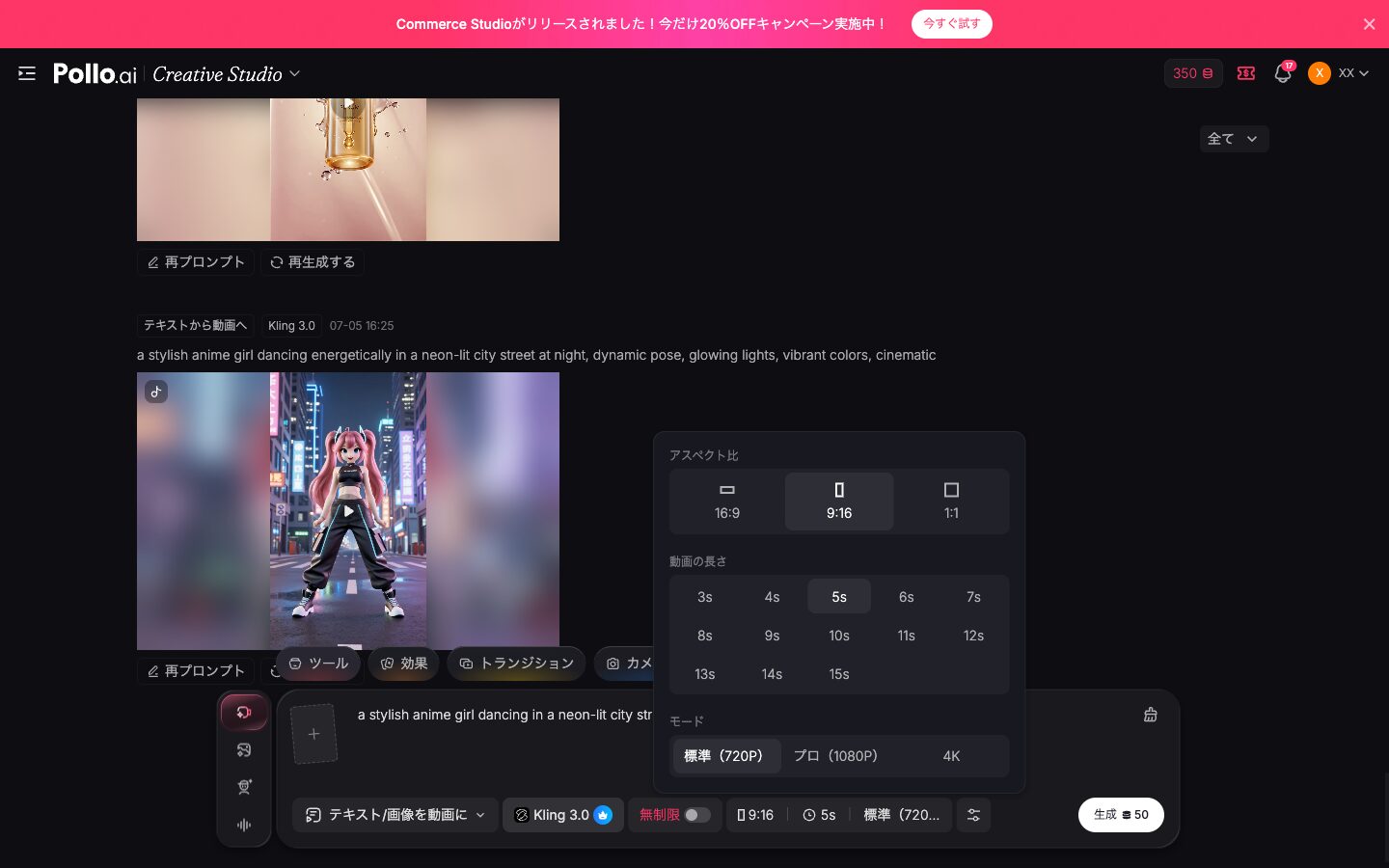Click 再生成する under the perfume video
This screenshot has width=1389, height=868.
point(313,262)
